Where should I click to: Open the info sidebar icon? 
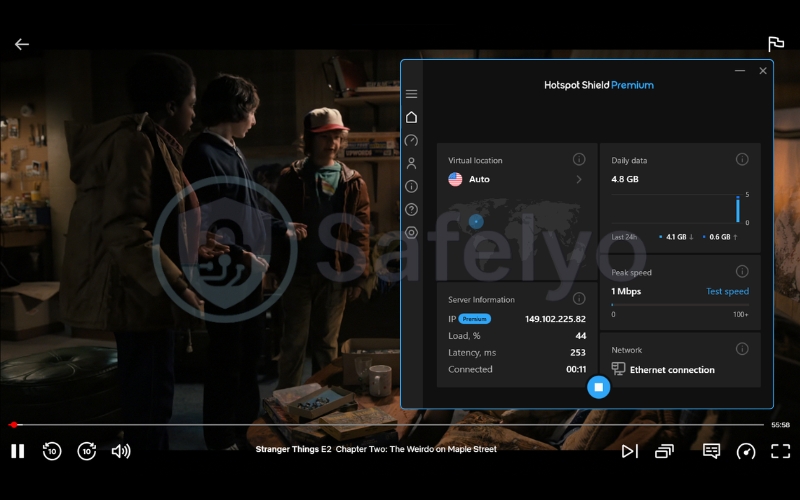[x=411, y=186]
